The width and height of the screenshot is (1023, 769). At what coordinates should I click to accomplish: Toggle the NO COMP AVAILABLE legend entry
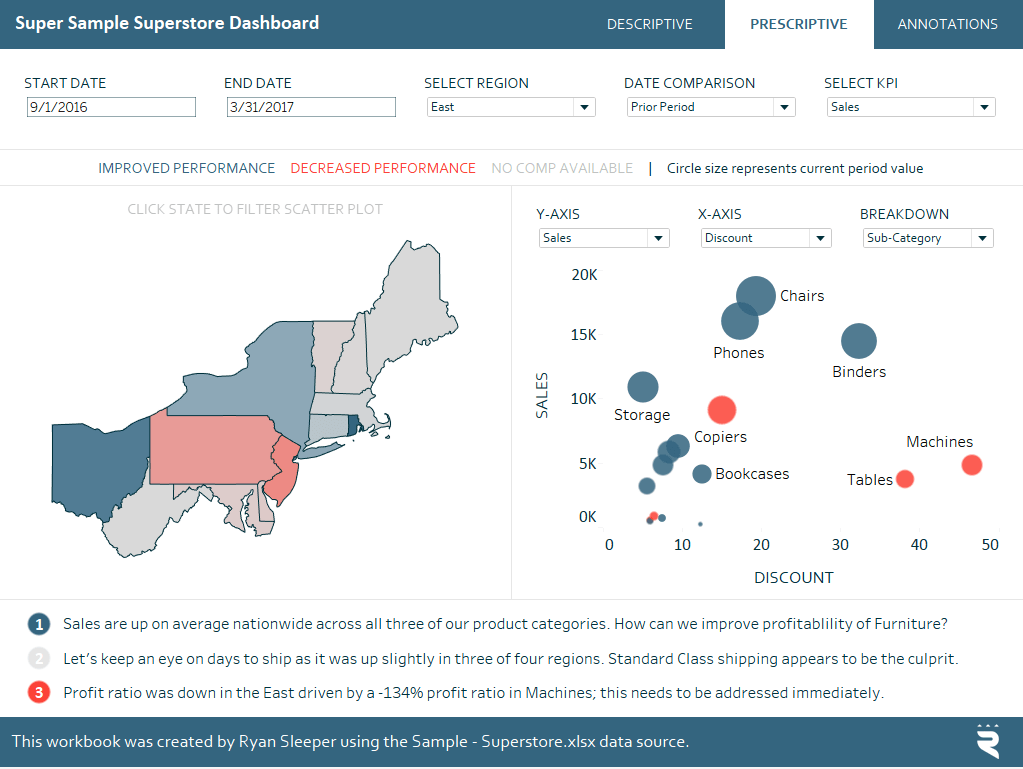pos(562,168)
